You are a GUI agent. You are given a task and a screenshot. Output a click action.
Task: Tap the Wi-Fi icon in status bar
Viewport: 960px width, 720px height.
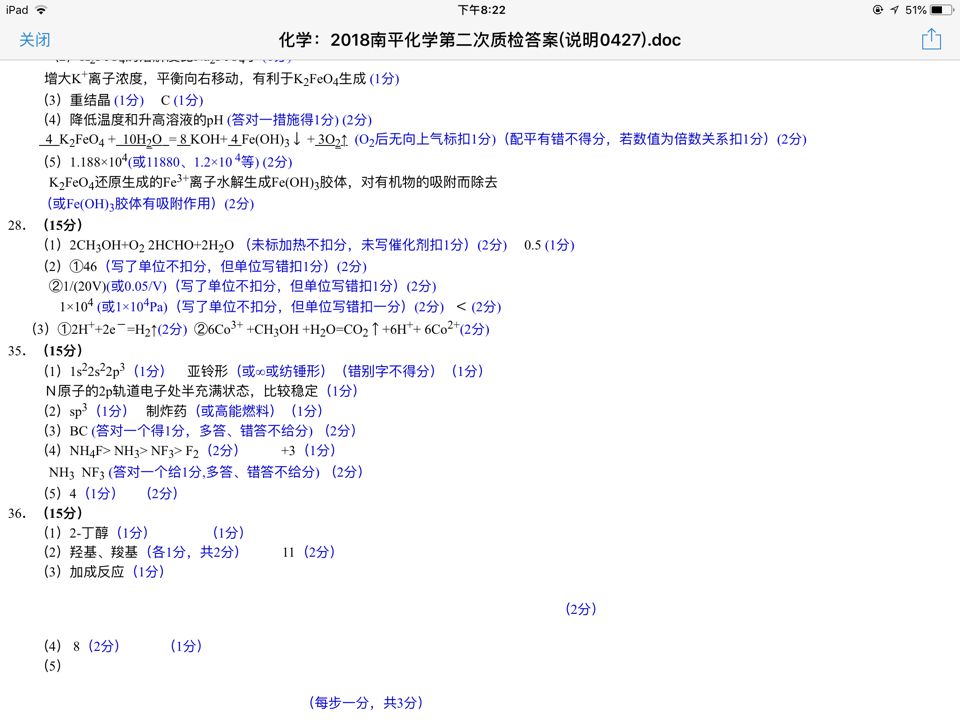click(x=41, y=10)
